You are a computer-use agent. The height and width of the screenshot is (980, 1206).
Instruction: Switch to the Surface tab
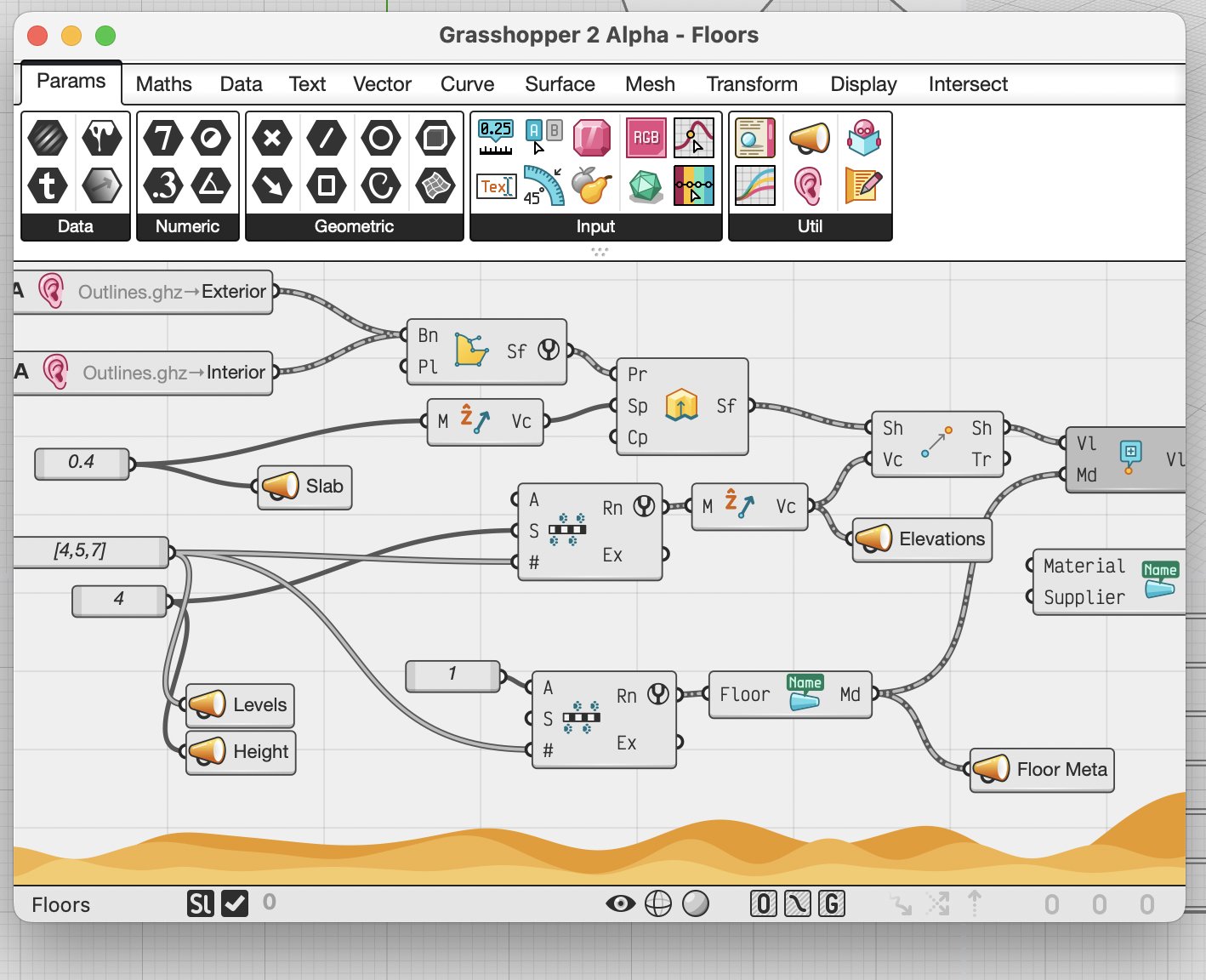[560, 84]
